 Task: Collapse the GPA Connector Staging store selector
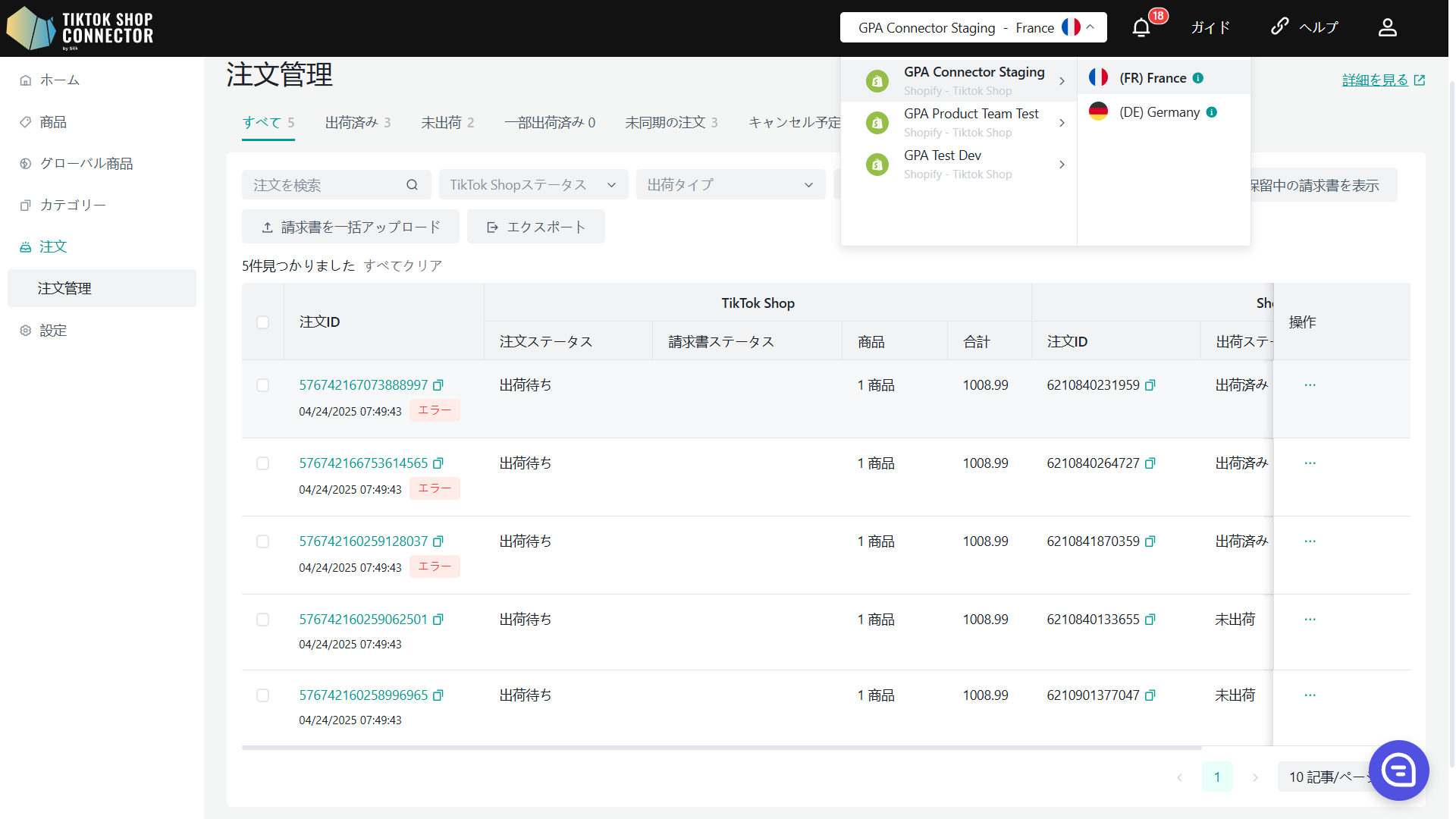(x=973, y=28)
